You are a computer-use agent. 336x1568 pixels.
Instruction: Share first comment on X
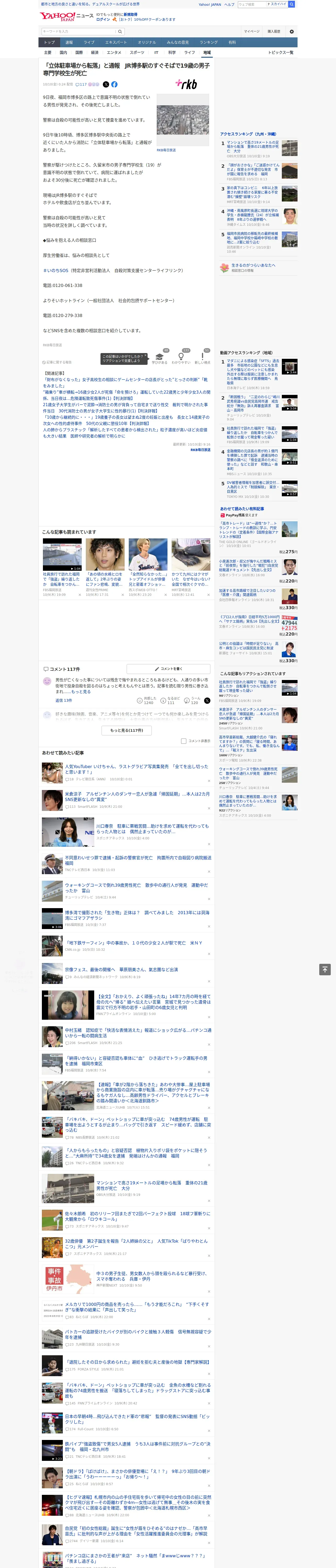point(207,701)
